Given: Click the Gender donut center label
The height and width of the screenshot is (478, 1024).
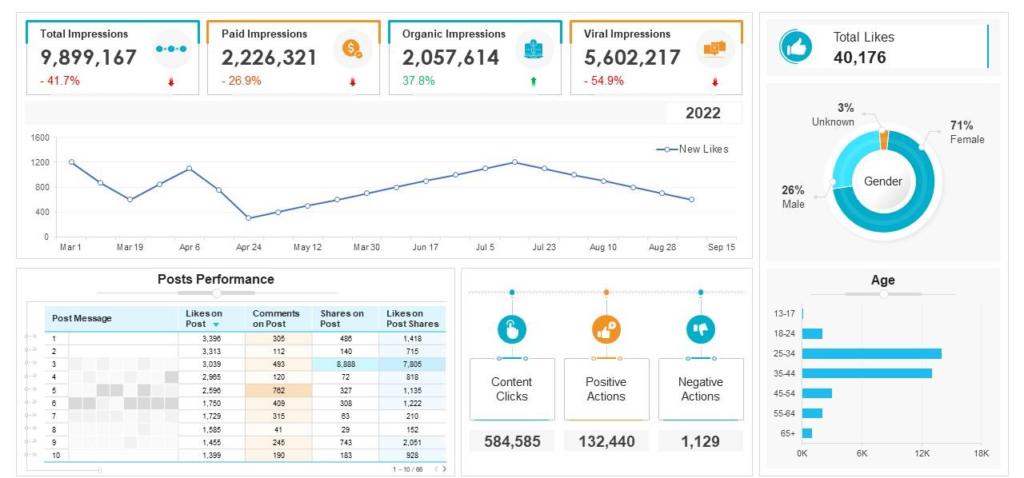Looking at the screenshot, I should click(883, 181).
